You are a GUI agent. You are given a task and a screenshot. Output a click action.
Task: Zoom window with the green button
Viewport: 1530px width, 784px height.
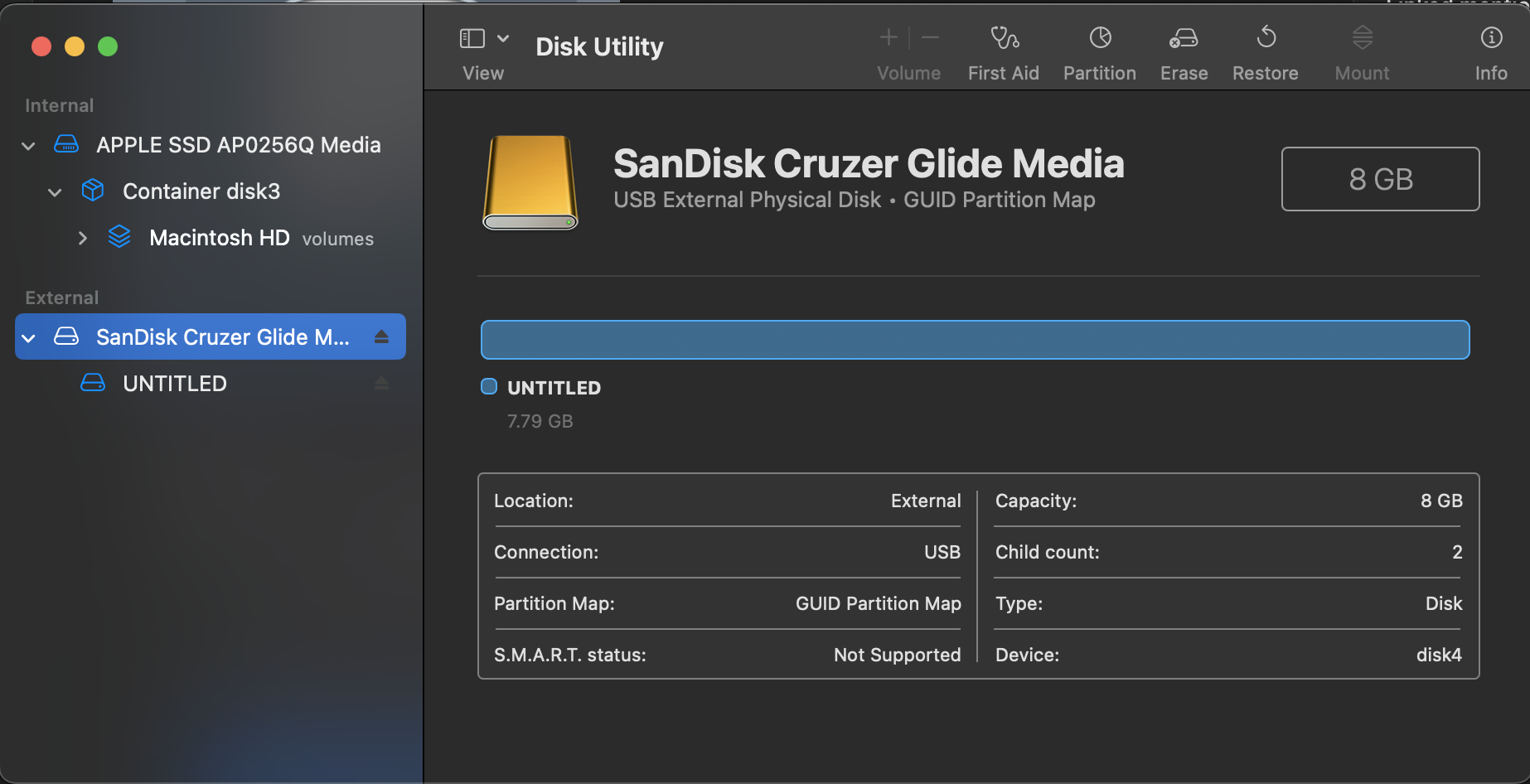(x=108, y=46)
